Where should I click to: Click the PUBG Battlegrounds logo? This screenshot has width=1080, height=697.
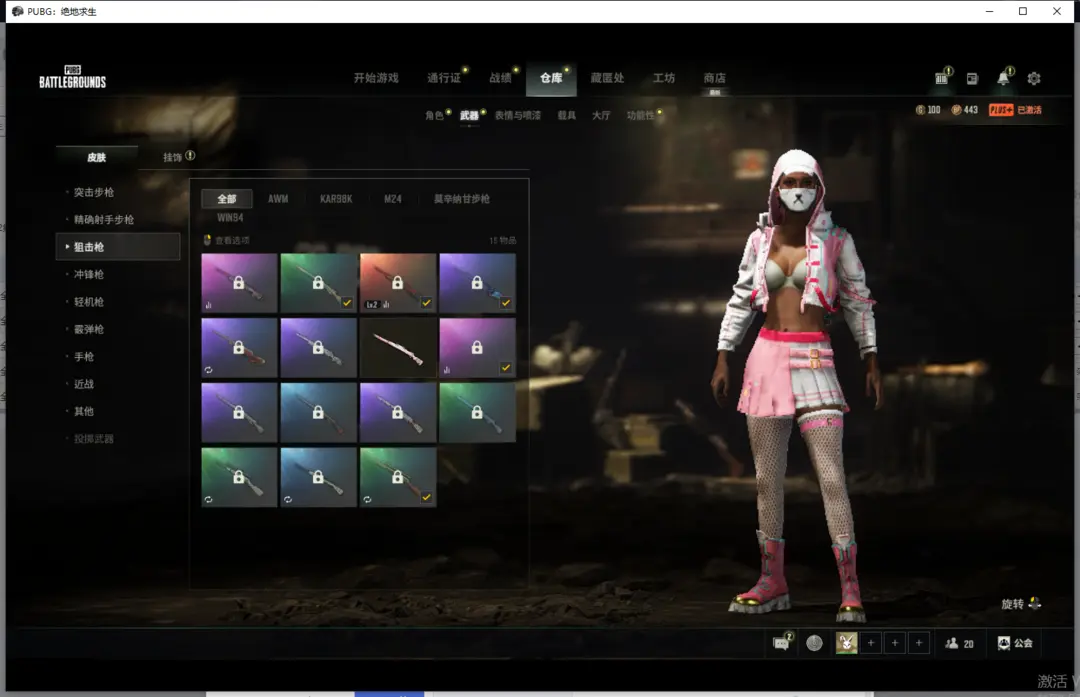[x=72, y=77]
